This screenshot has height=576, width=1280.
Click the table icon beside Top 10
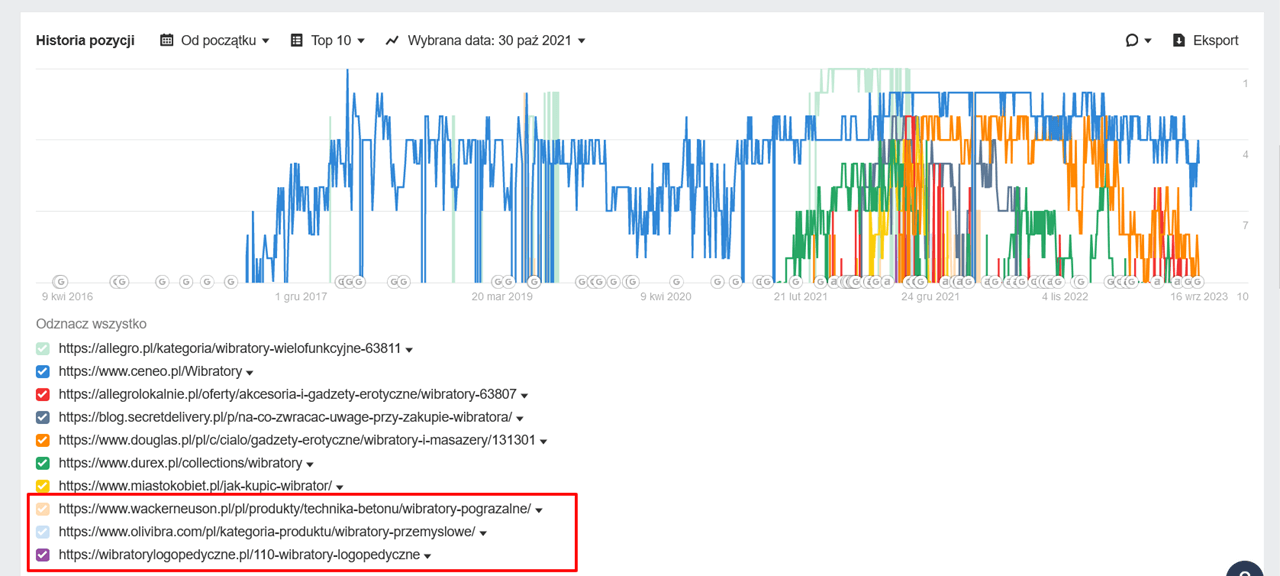(297, 41)
